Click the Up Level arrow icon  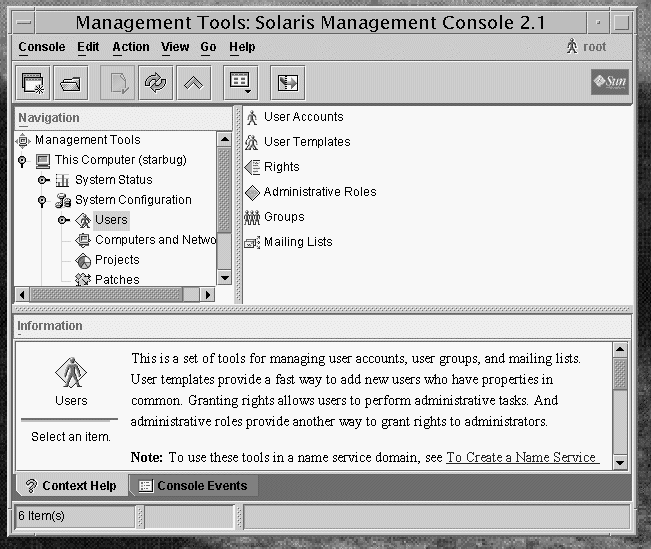(x=193, y=83)
